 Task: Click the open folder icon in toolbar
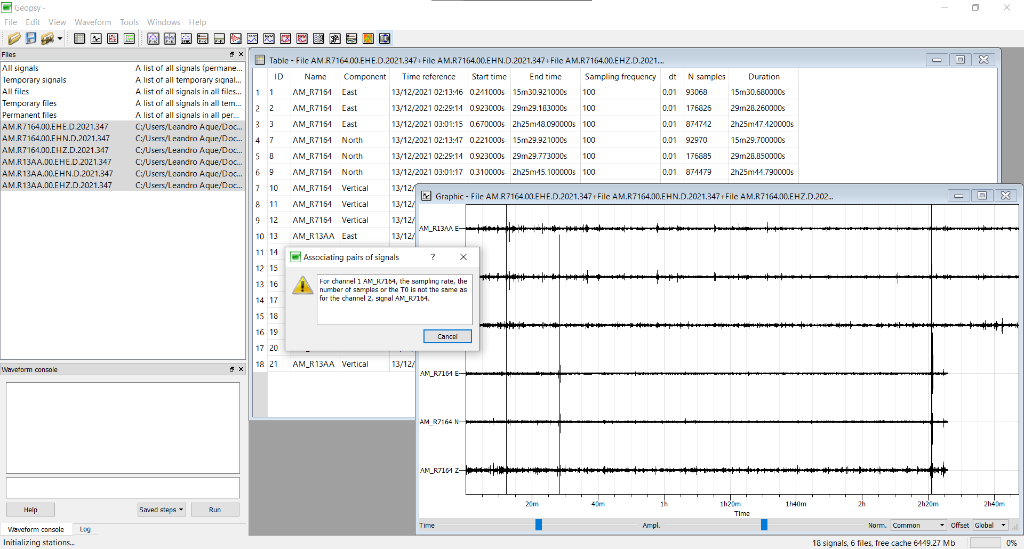click(x=14, y=38)
